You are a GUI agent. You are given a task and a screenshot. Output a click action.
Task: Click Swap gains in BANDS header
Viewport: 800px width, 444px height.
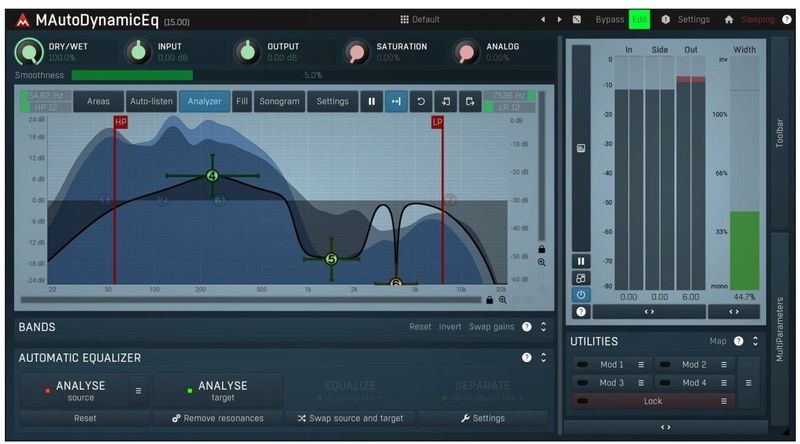[x=491, y=327]
